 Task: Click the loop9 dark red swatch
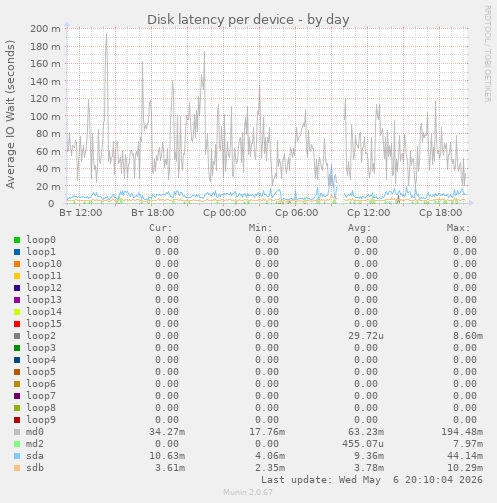(17, 420)
